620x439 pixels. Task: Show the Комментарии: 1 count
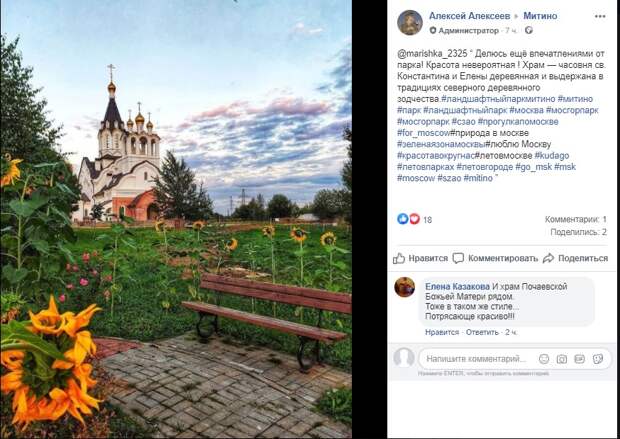click(575, 219)
